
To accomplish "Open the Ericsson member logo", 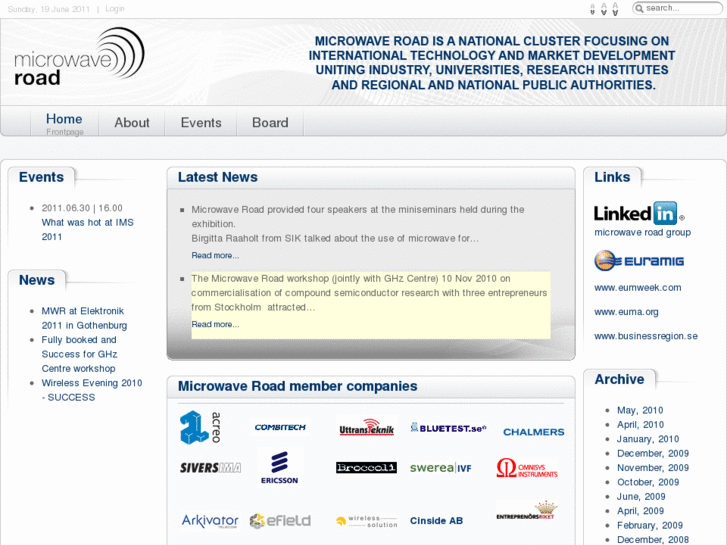I will 279,467.
